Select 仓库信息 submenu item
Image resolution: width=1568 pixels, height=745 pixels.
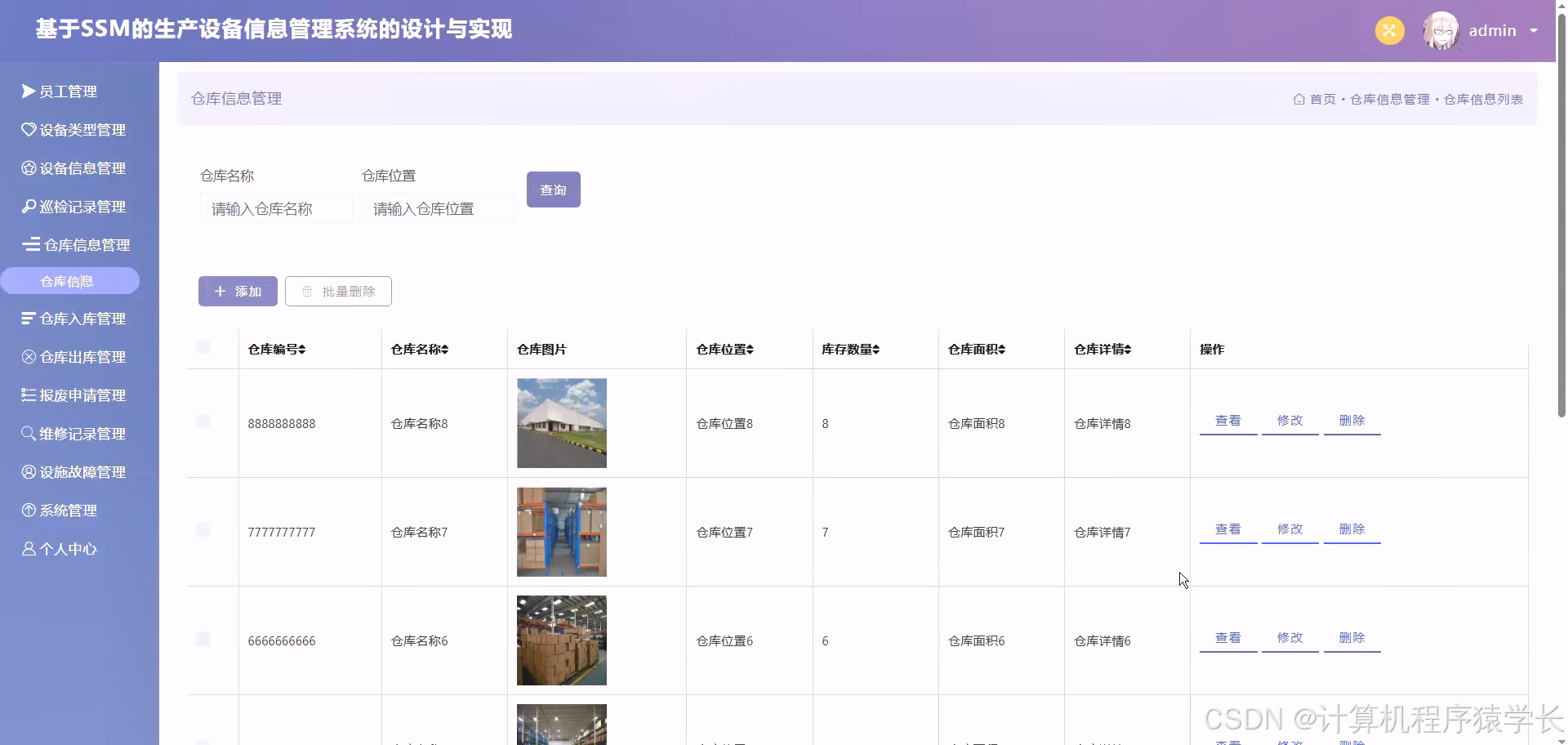pyautogui.click(x=69, y=281)
